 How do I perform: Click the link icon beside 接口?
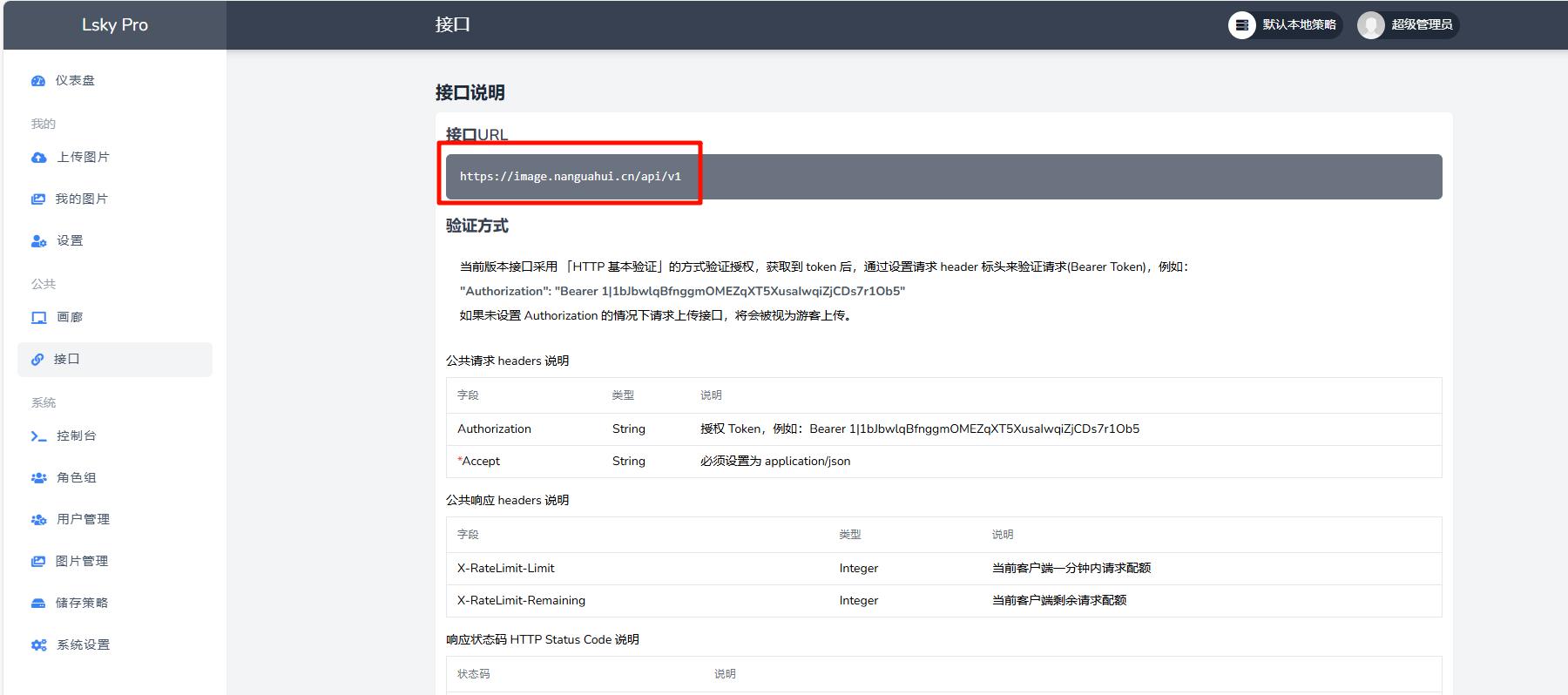coord(37,360)
